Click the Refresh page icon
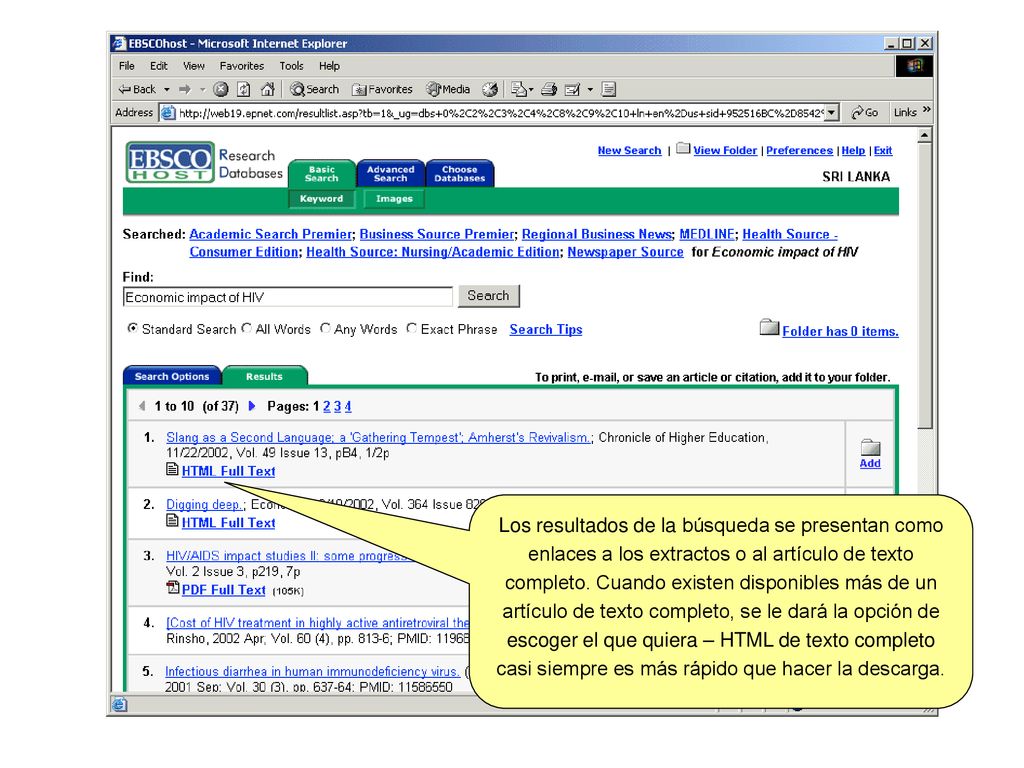The height and width of the screenshot is (768, 1024). (244, 89)
